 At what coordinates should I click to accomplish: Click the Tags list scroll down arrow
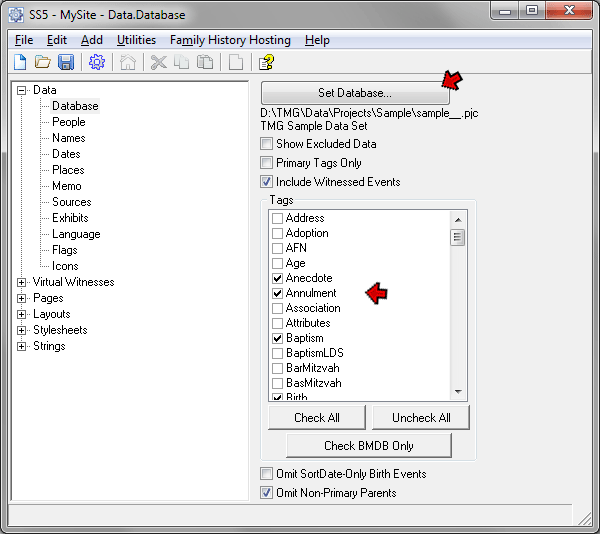pyautogui.click(x=459, y=392)
